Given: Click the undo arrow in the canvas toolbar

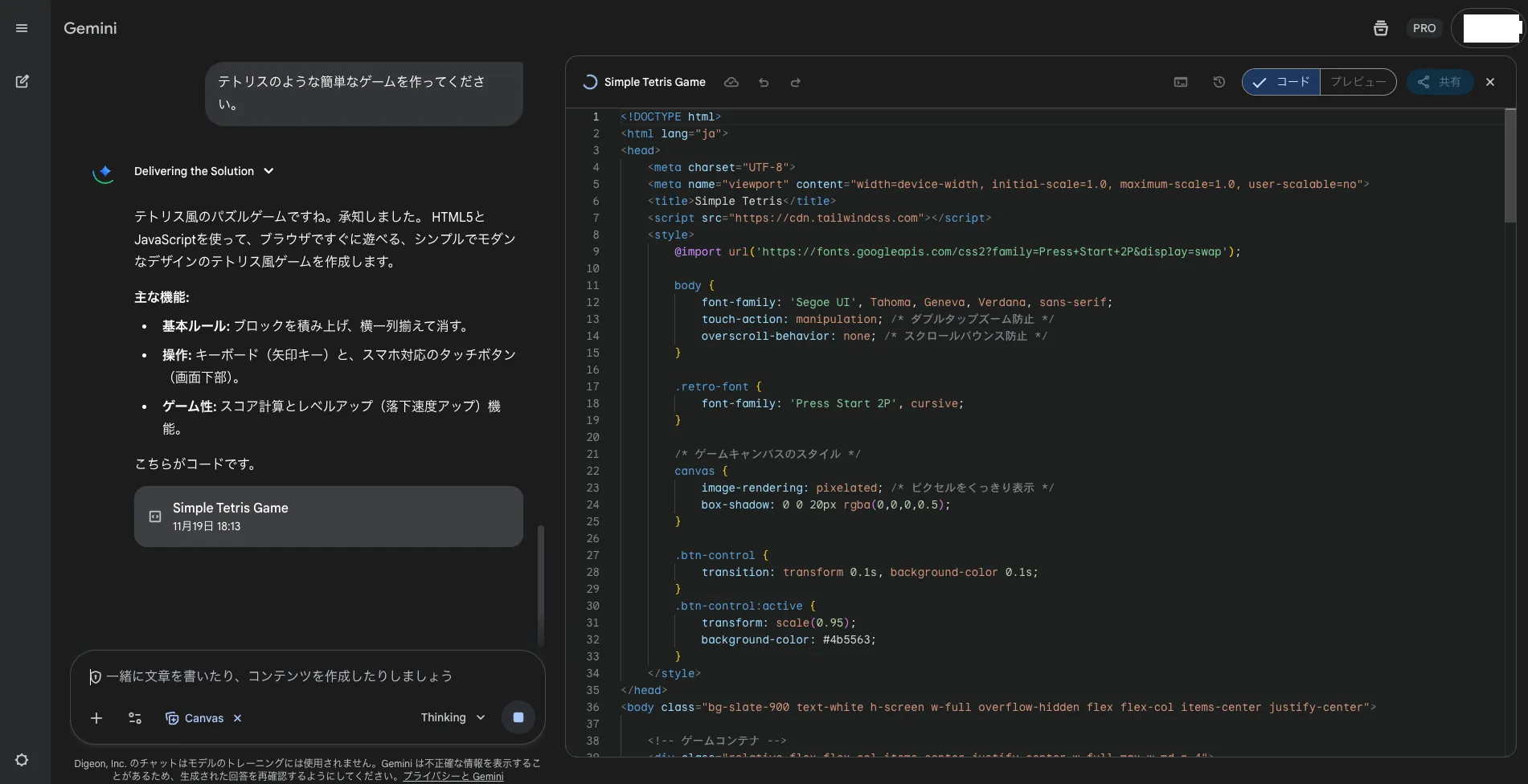Looking at the screenshot, I should [x=764, y=82].
